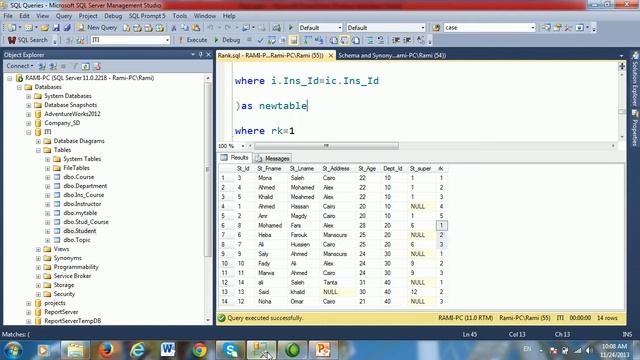Click the Undo icon
The height and width of the screenshot is (360, 640).
point(210,28)
